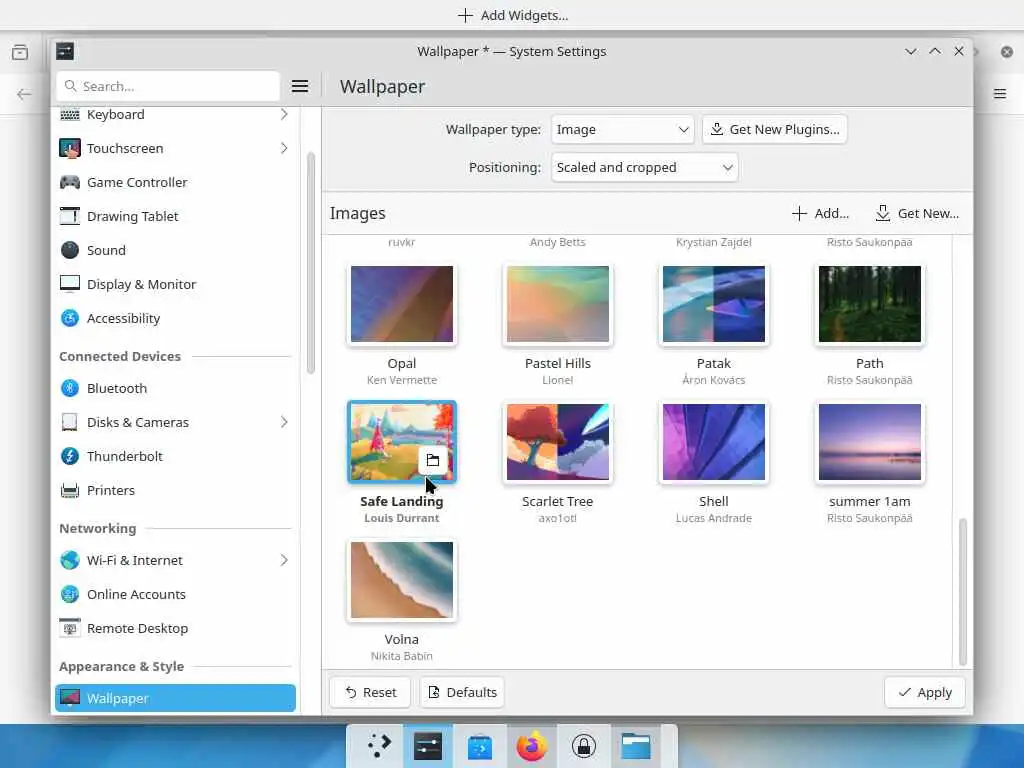Click the Printers icon
Image resolution: width=1024 pixels, height=768 pixels.
70,490
